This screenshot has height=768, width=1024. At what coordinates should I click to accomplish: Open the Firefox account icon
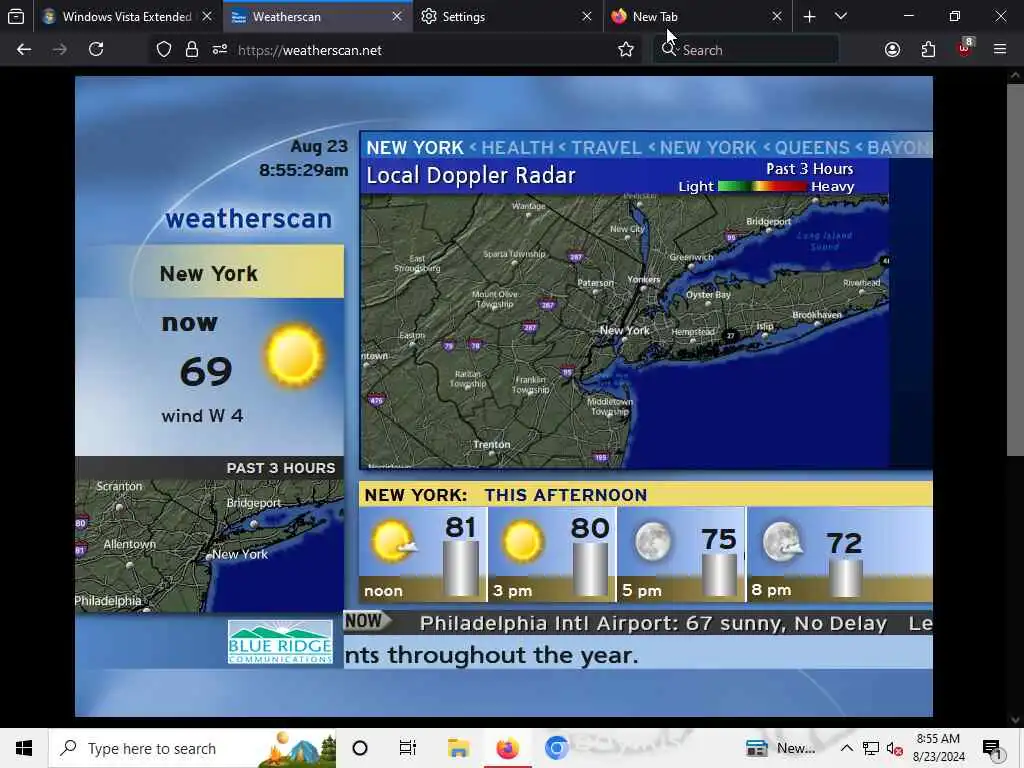point(892,50)
